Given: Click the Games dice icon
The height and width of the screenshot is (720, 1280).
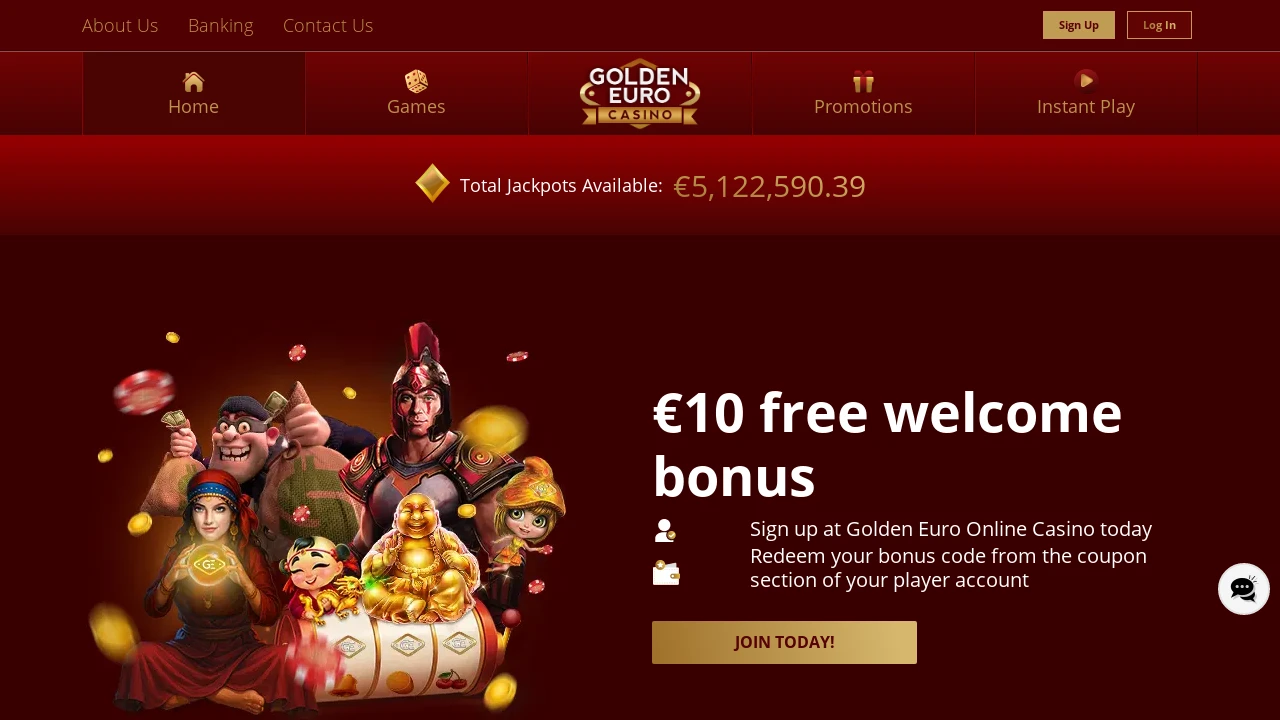Looking at the screenshot, I should pyautogui.click(x=416, y=81).
